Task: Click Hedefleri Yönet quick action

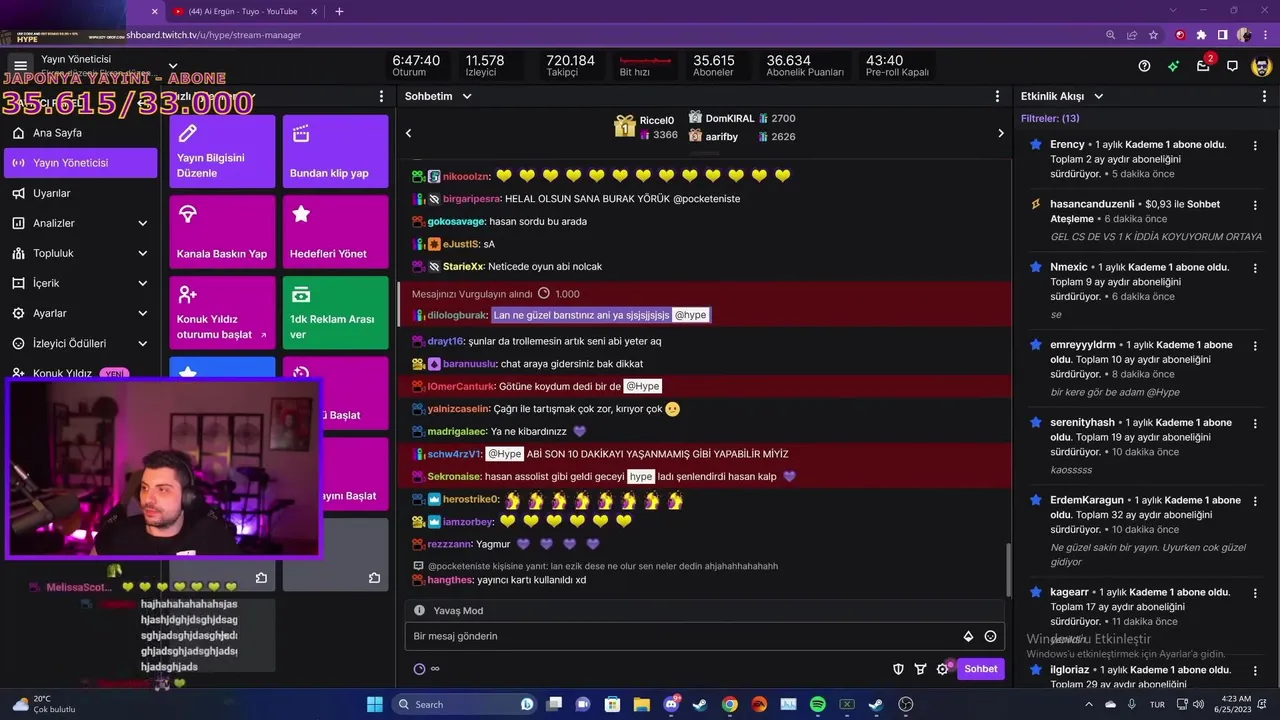Action: click(x=335, y=231)
